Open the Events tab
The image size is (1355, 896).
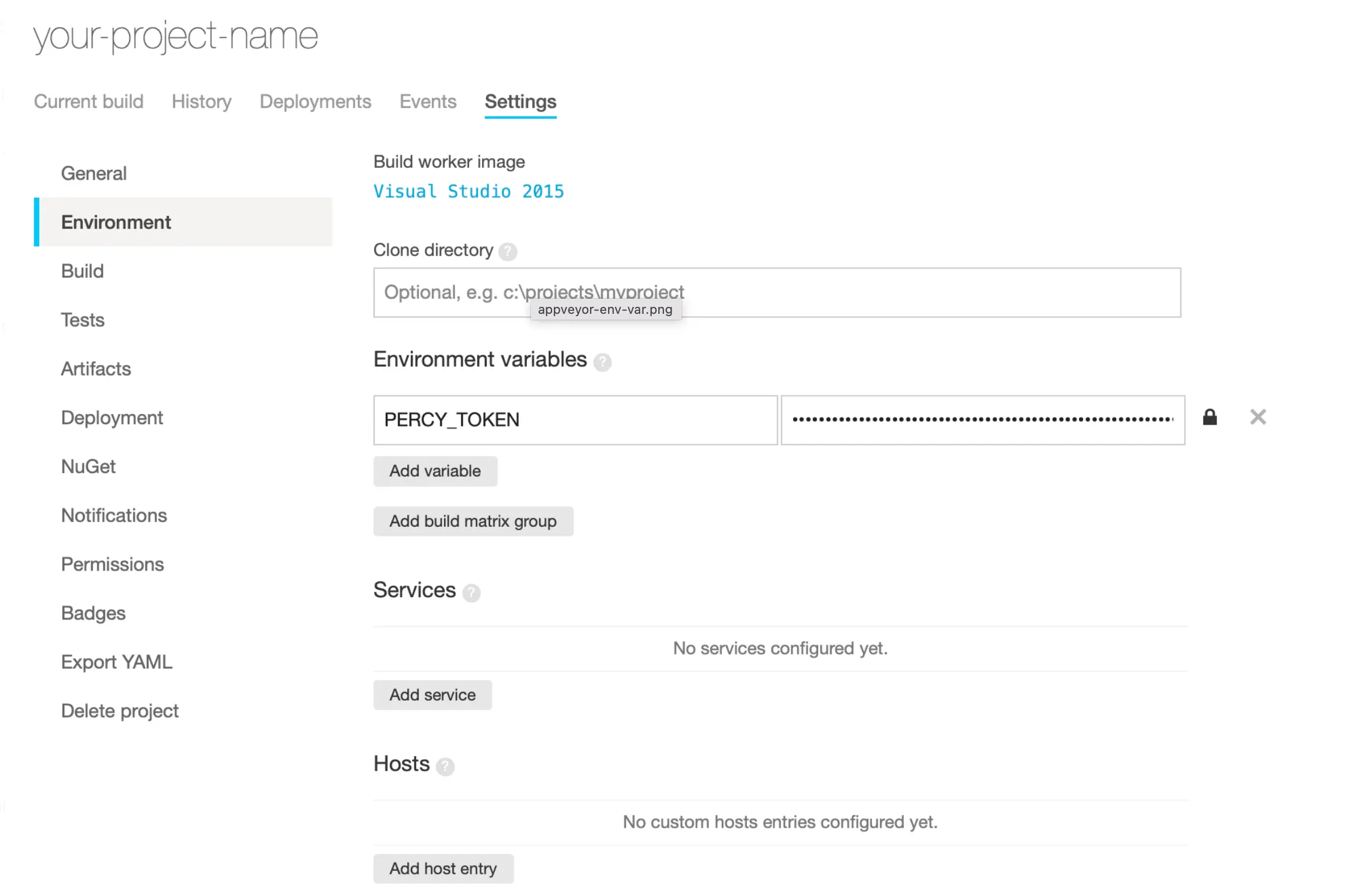click(x=428, y=101)
